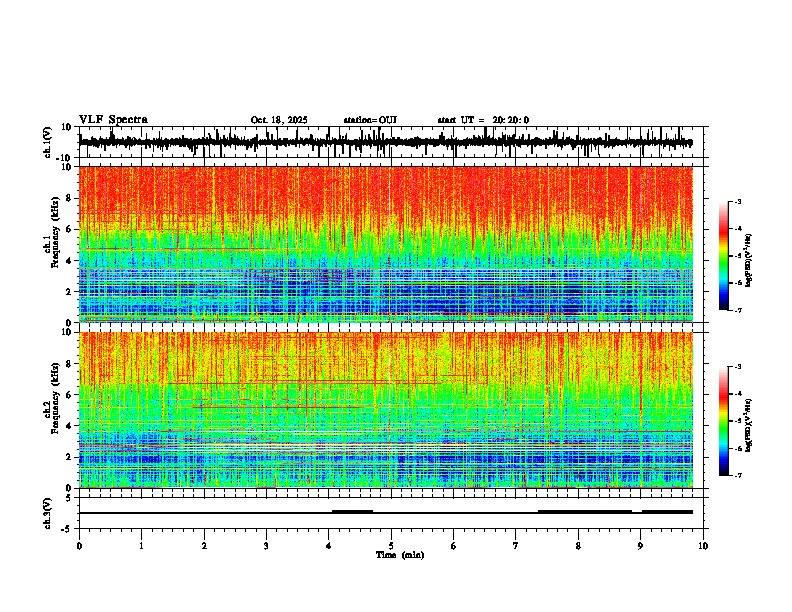
Task: Click the "Time (min)" axis label
Action: pos(400,555)
